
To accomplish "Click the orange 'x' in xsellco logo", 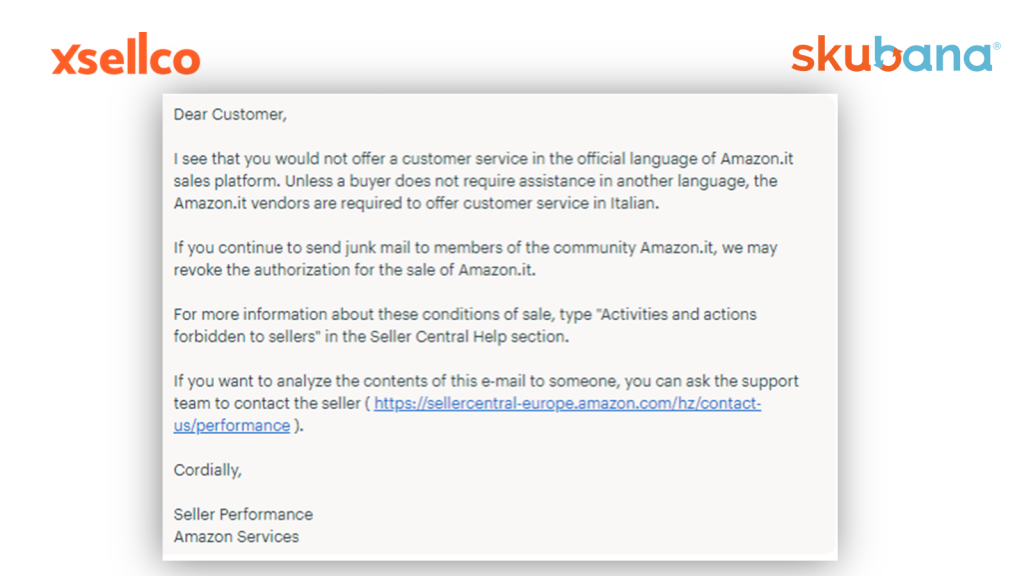I will pyautogui.click(x=65, y=59).
